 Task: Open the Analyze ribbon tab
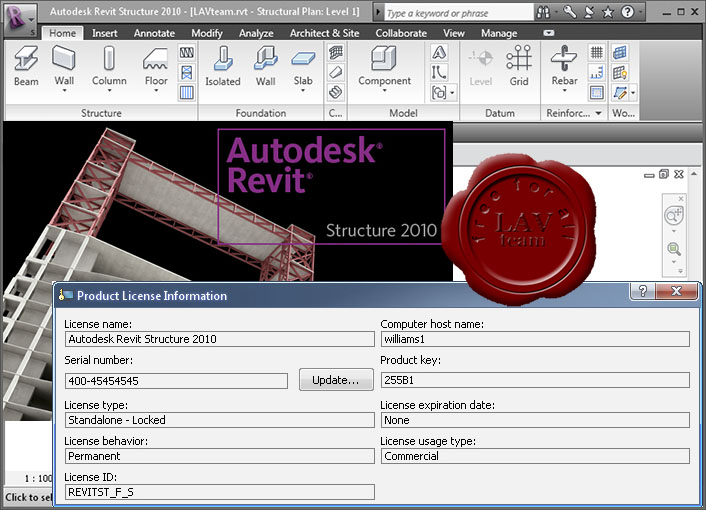point(256,33)
